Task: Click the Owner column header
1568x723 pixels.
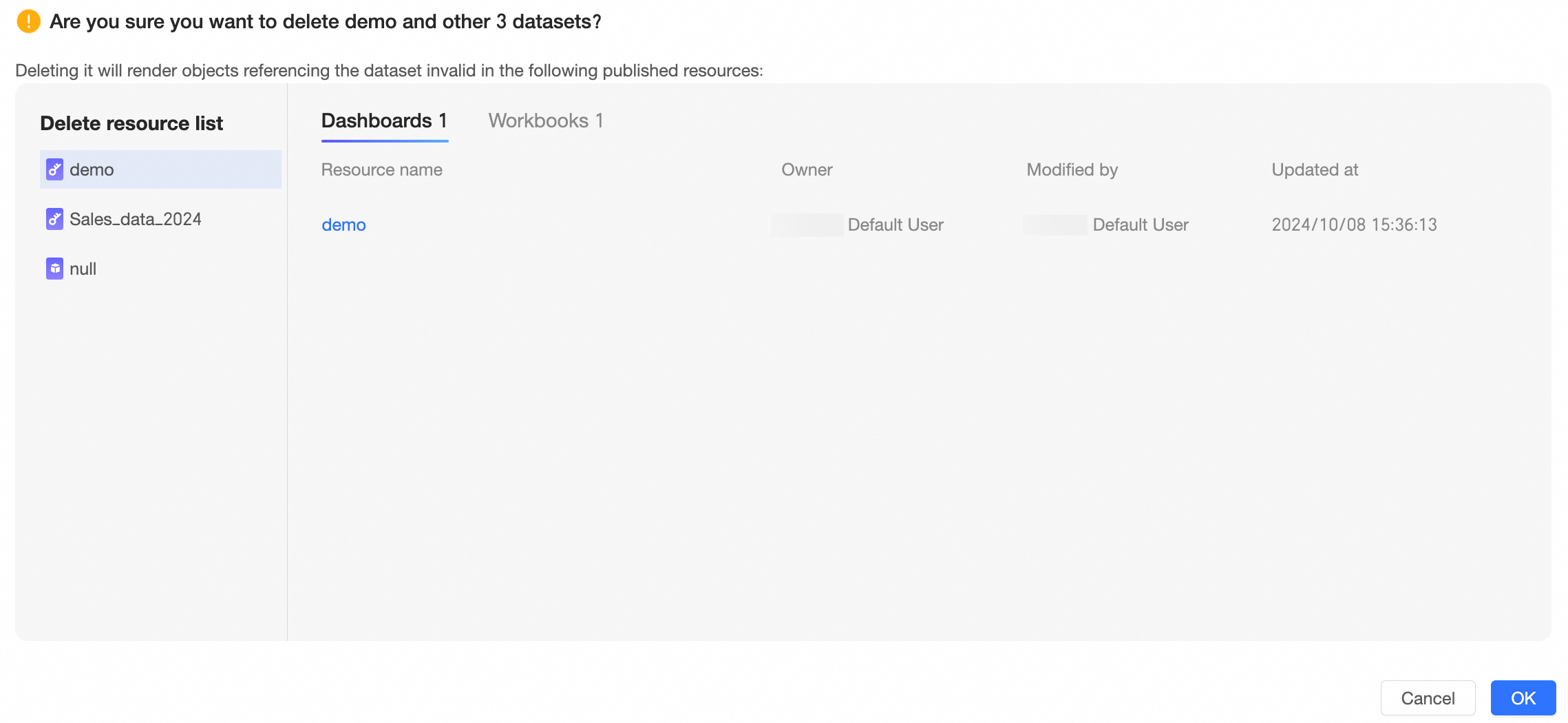Action: pos(807,169)
